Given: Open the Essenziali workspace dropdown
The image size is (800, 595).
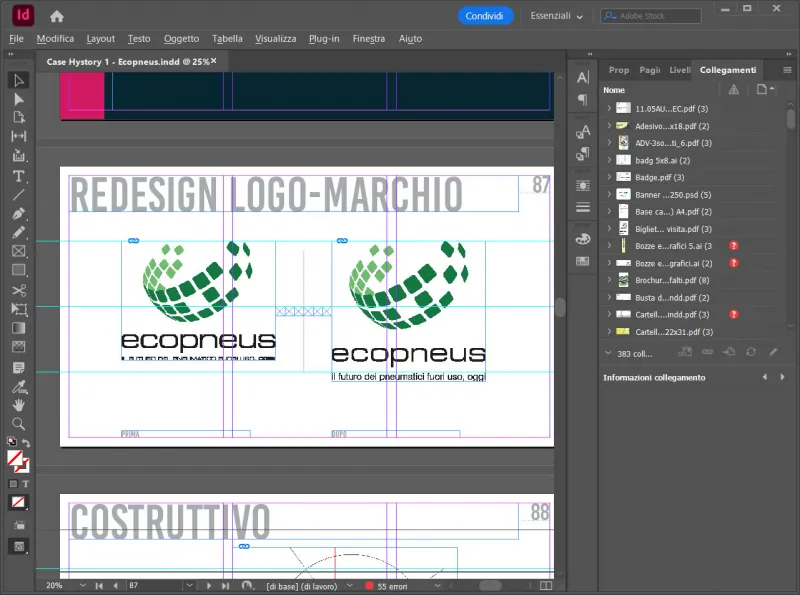Looking at the screenshot, I should 556,16.
